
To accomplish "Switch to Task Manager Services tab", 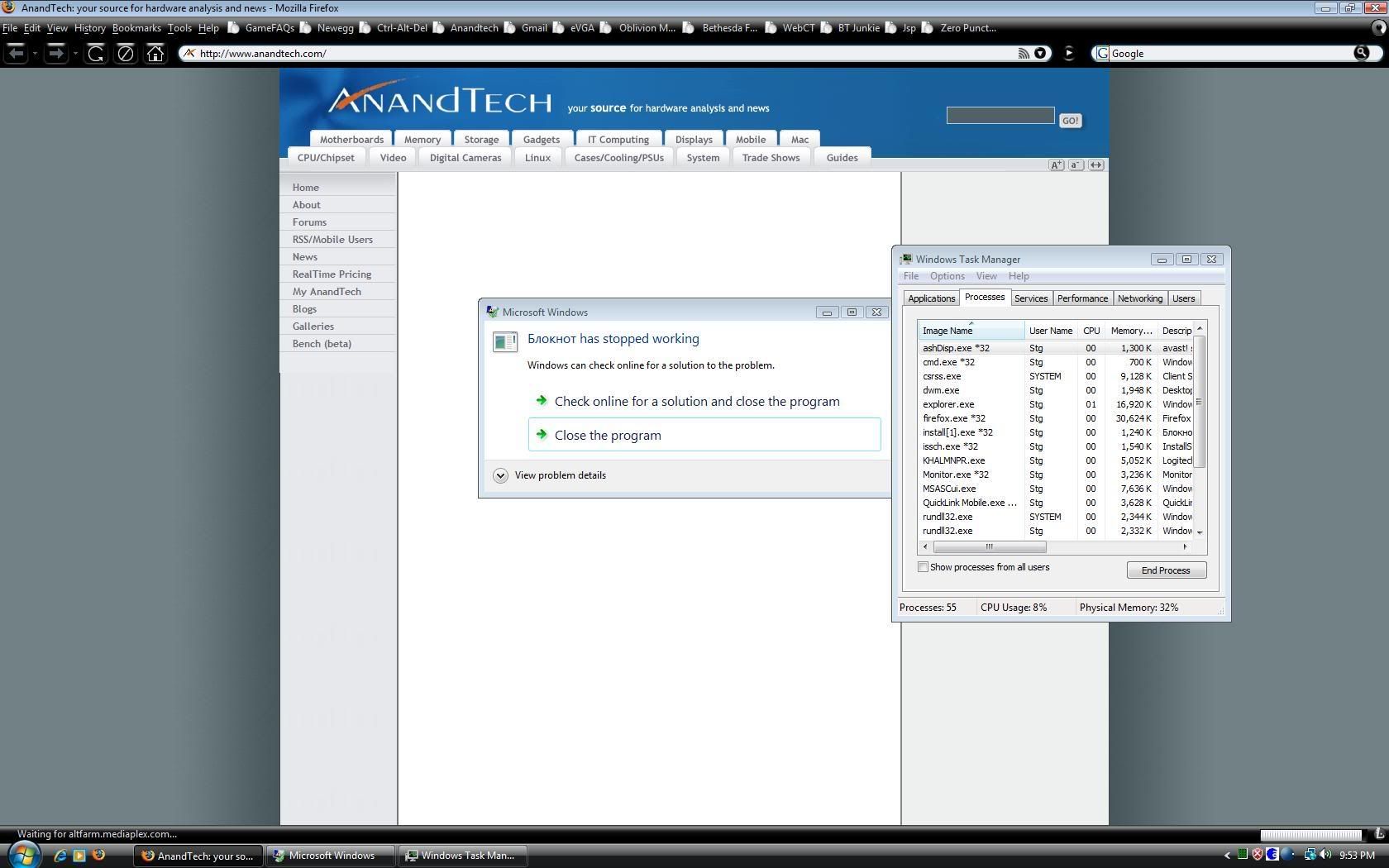I will click(1030, 298).
